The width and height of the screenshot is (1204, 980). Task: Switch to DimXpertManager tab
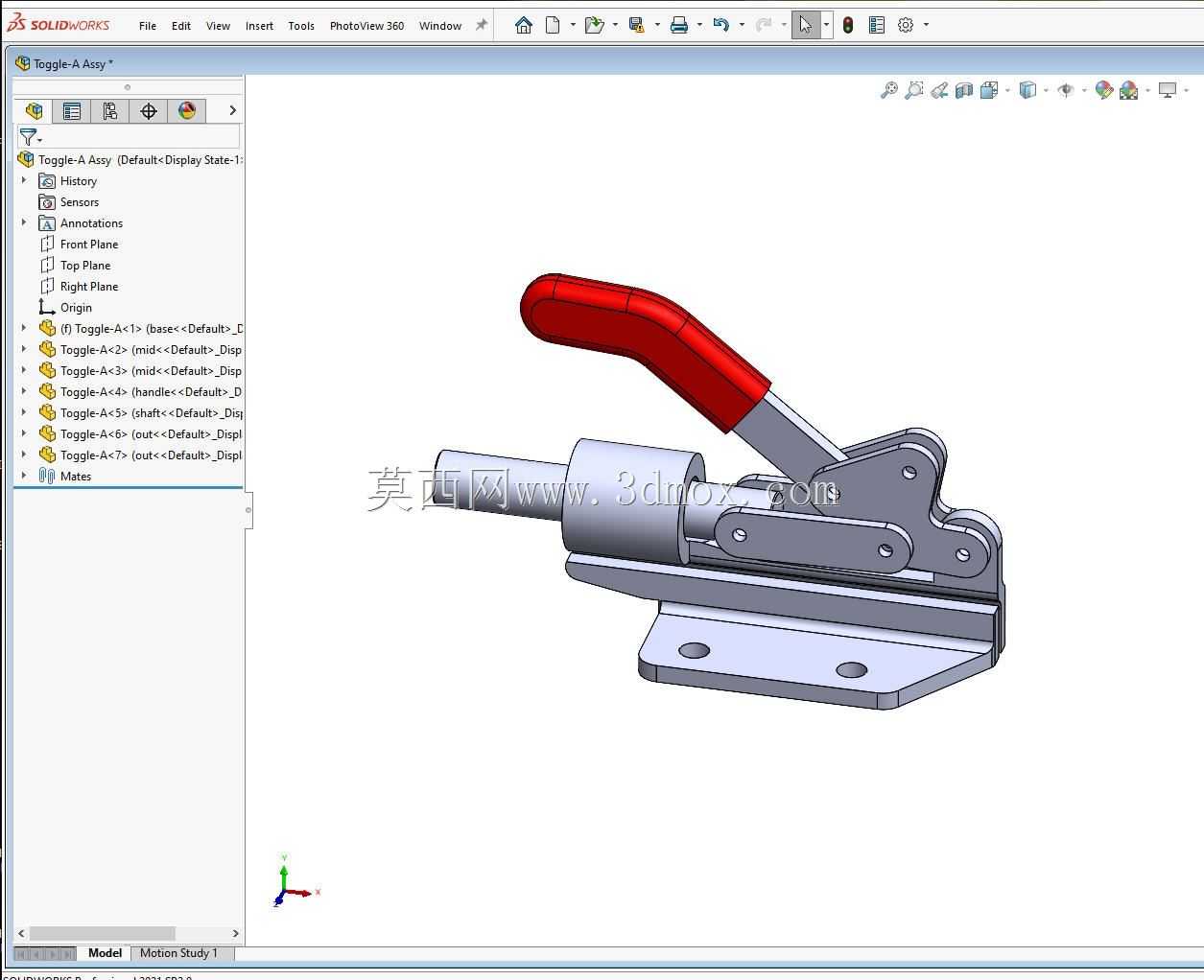[x=149, y=111]
